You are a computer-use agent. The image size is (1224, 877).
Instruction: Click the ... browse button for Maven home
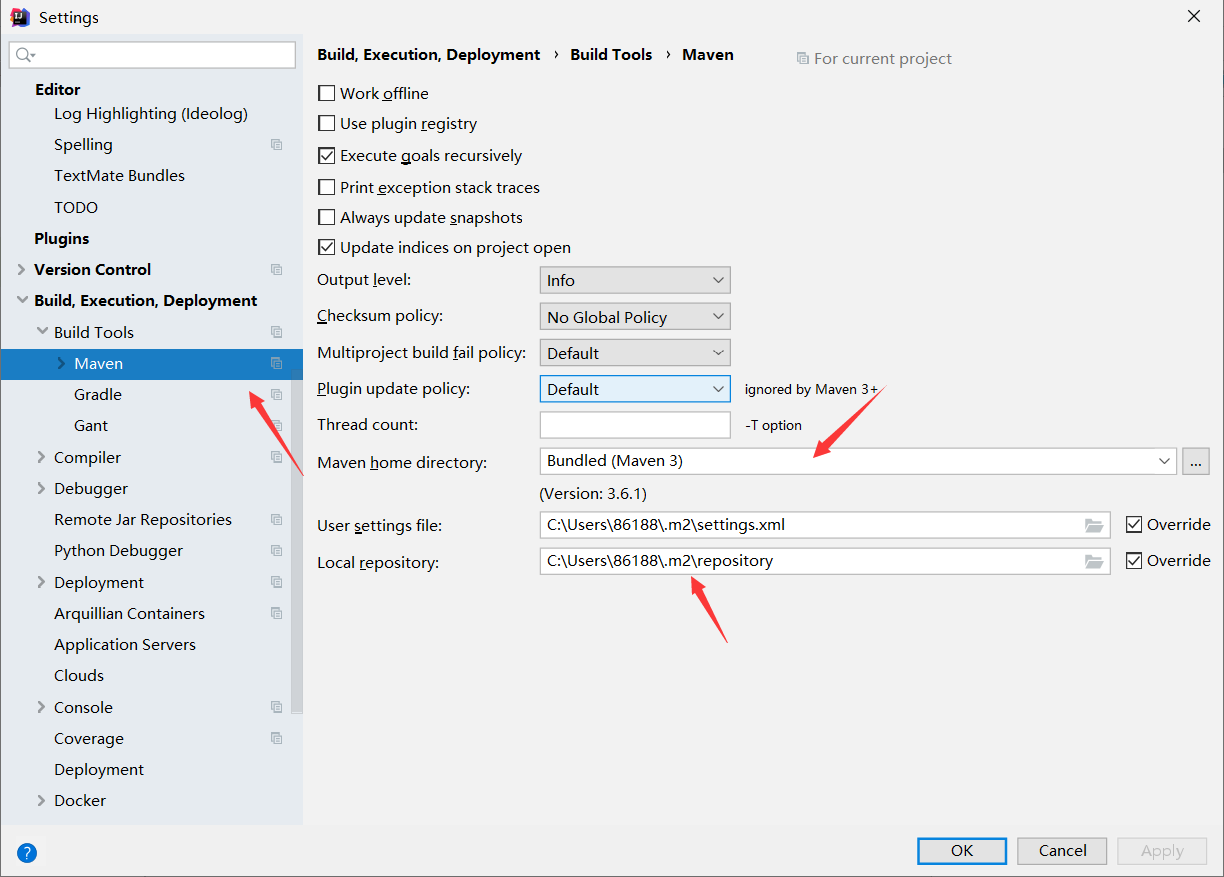coord(1196,461)
